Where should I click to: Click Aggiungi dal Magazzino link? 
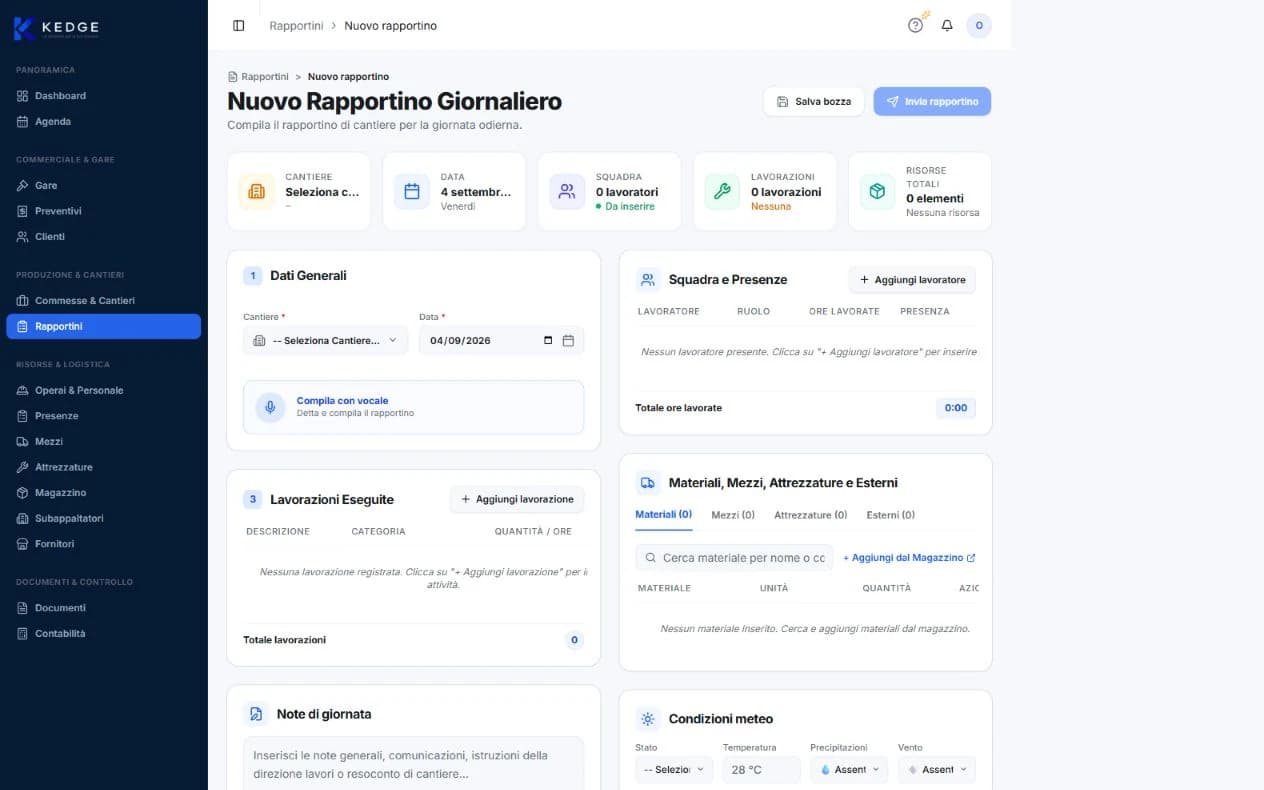point(909,558)
